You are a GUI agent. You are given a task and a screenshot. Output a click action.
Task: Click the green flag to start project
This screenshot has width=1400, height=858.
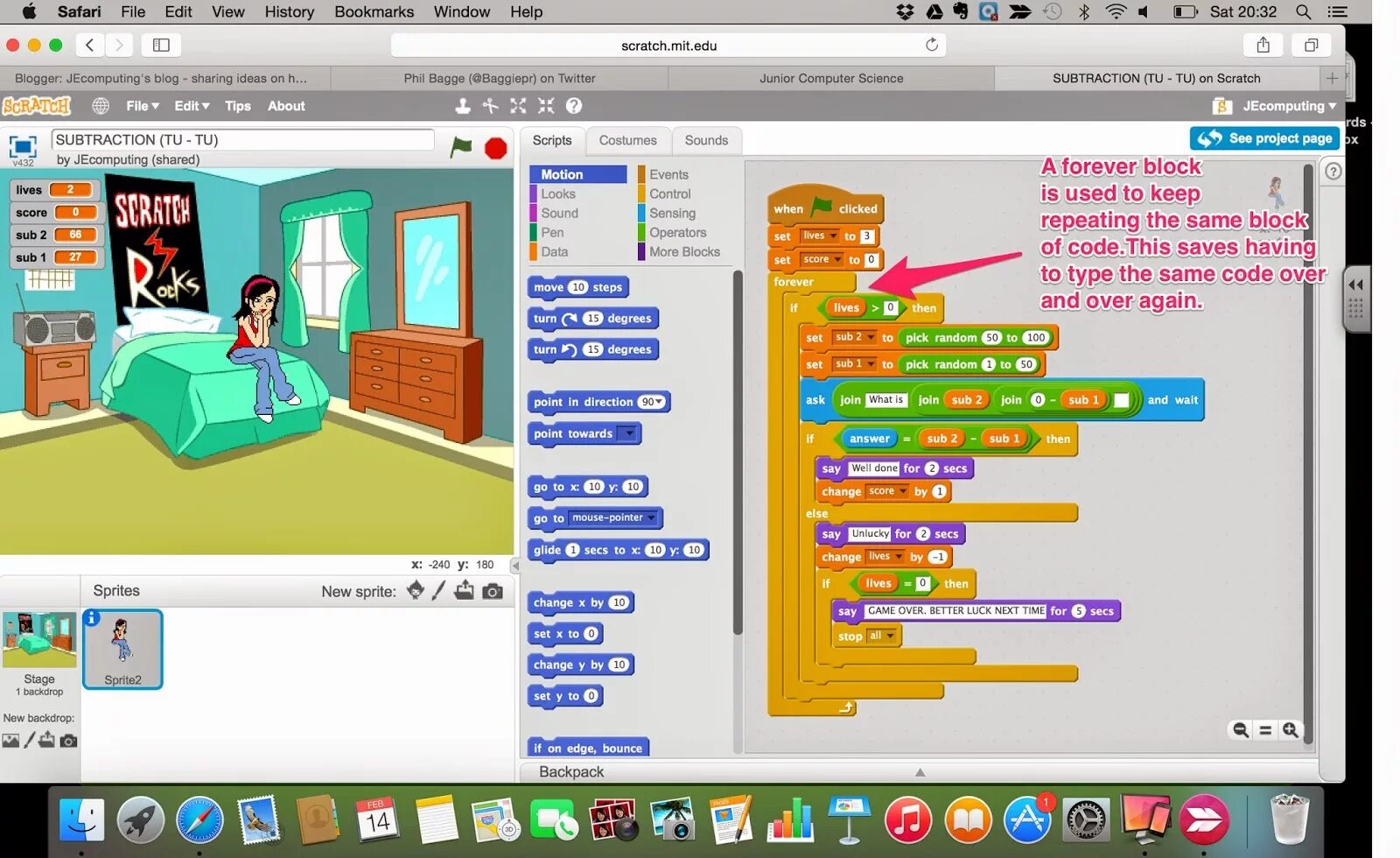click(x=461, y=147)
